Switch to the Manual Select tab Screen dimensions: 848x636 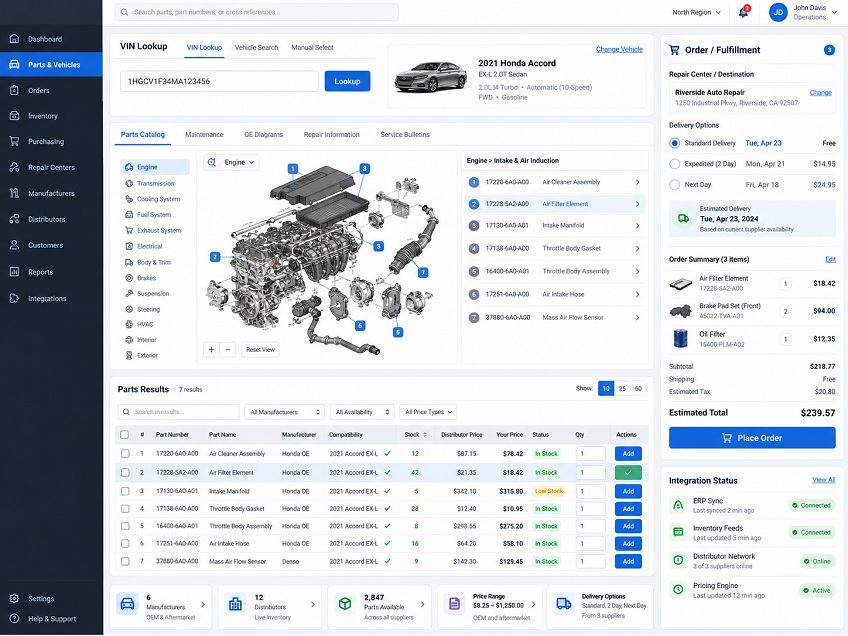pyautogui.click(x=312, y=48)
